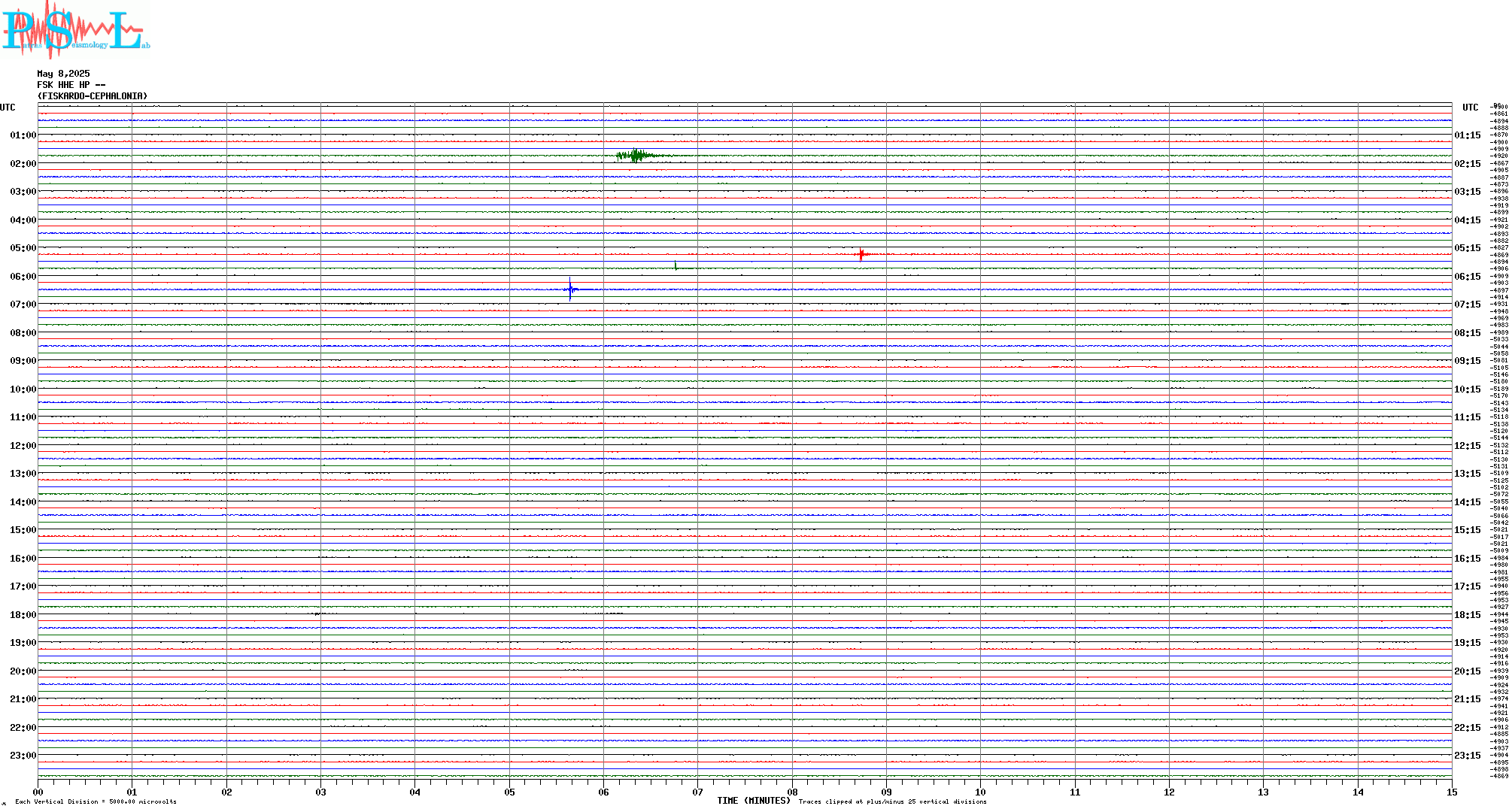Viewport: 1512px width, 812px height.
Task: Click the left 'UTC' axis label
Action: (x=8, y=108)
